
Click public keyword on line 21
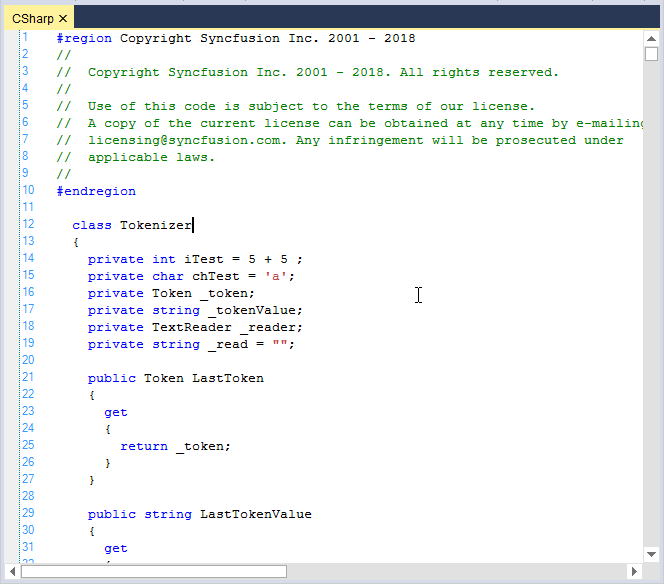click(x=112, y=378)
